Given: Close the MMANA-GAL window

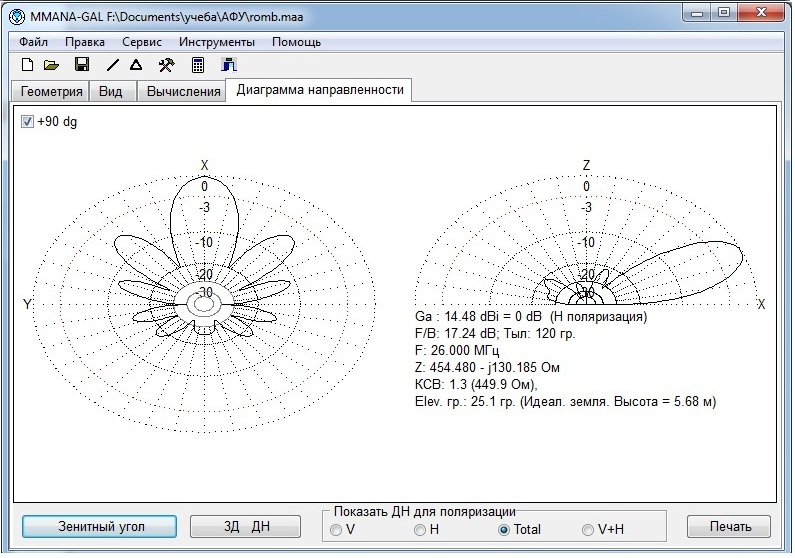Looking at the screenshot, I should (x=761, y=13).
